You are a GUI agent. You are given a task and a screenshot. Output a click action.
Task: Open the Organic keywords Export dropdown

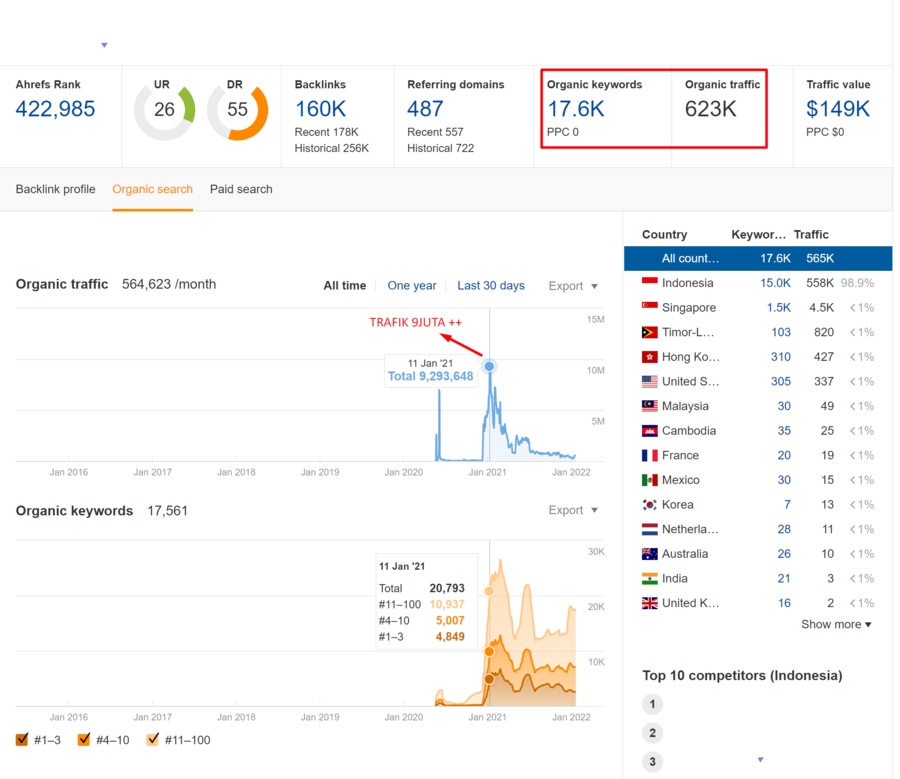coord(573,510)
